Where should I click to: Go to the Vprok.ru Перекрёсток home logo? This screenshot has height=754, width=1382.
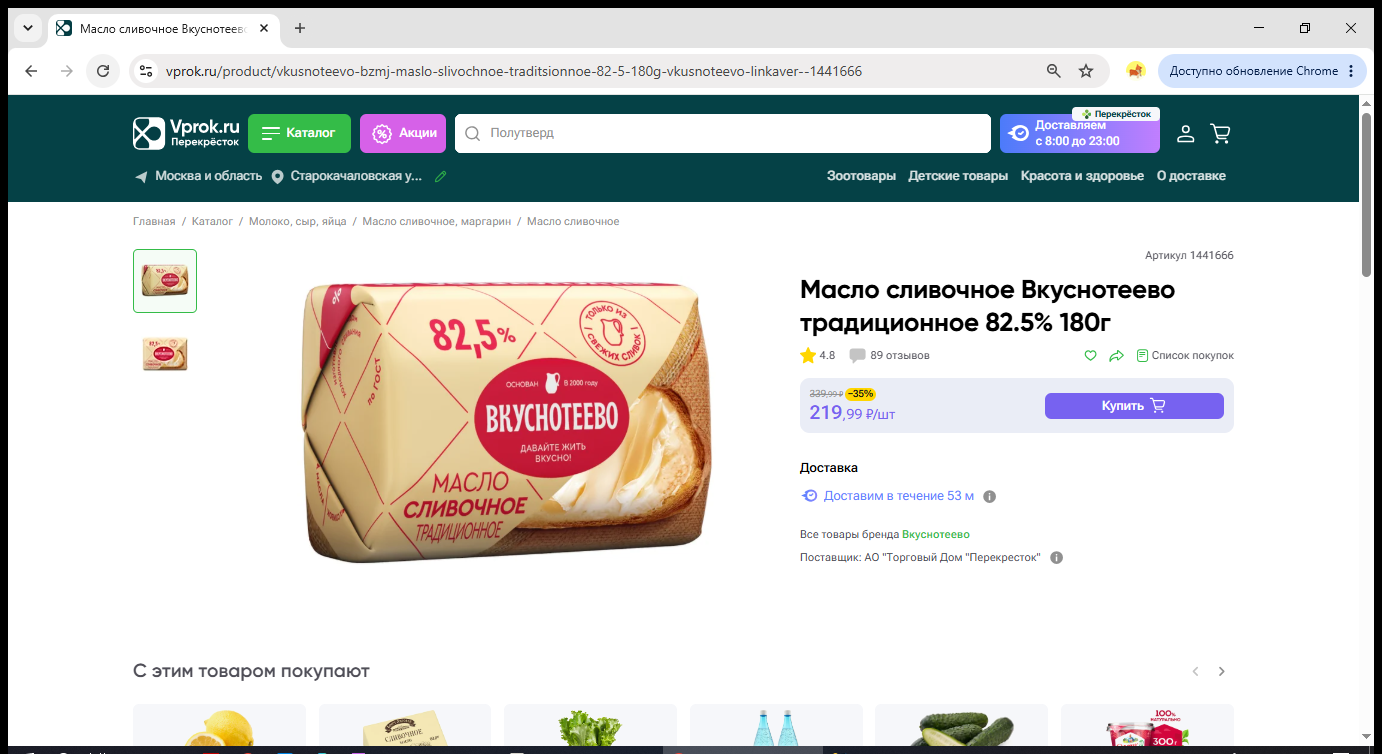187,133
